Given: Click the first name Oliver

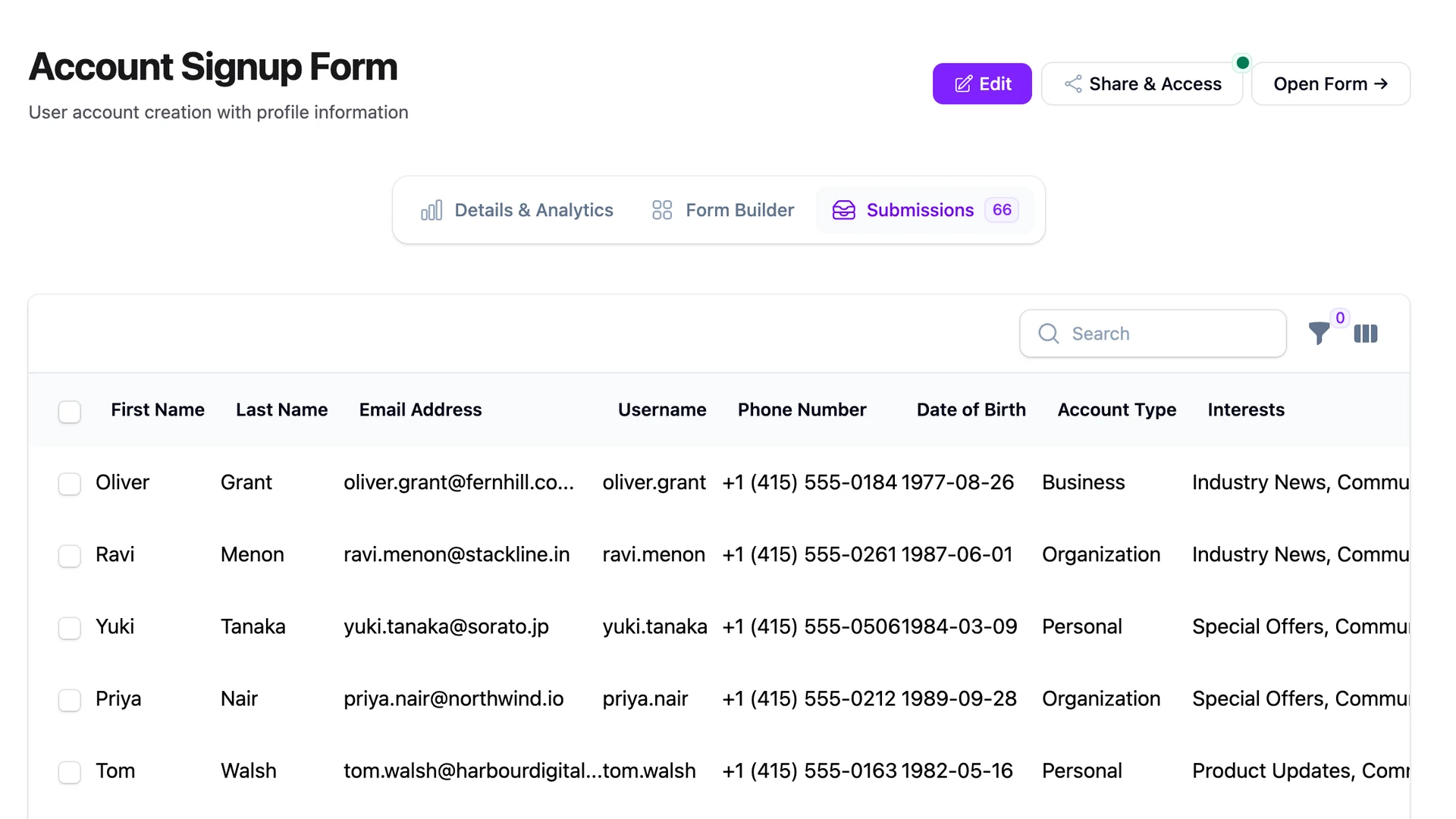Looking at the screenshot, I should pos(122,482).
